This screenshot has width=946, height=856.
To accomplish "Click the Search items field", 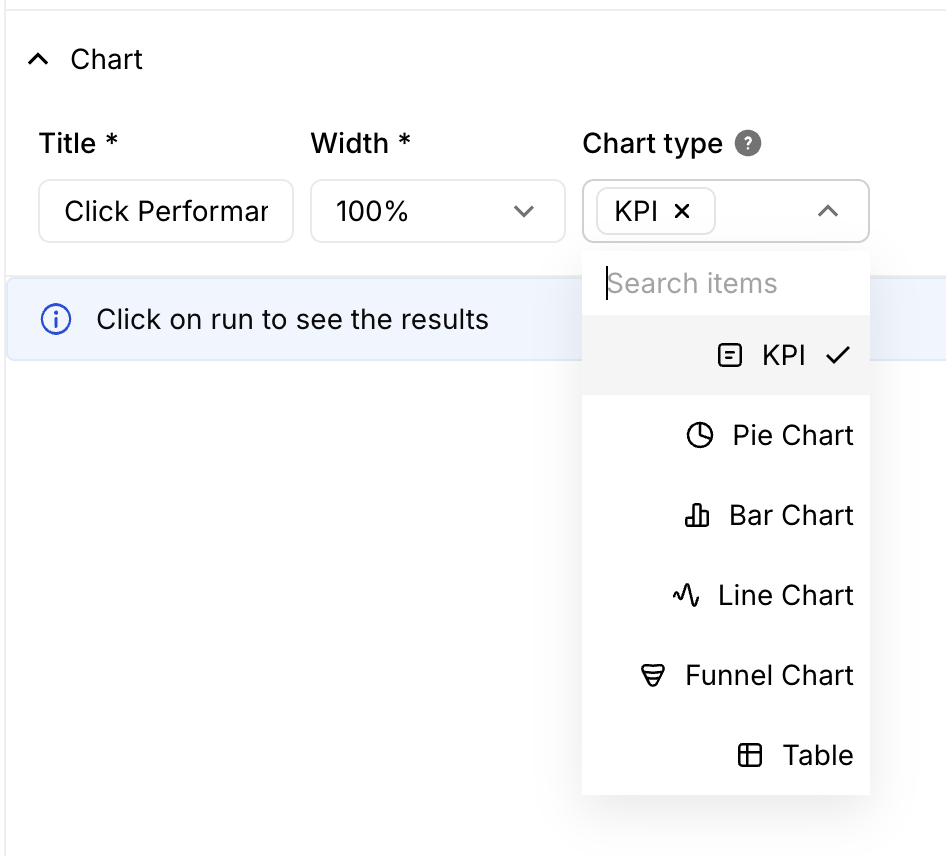I will (726, 283).
